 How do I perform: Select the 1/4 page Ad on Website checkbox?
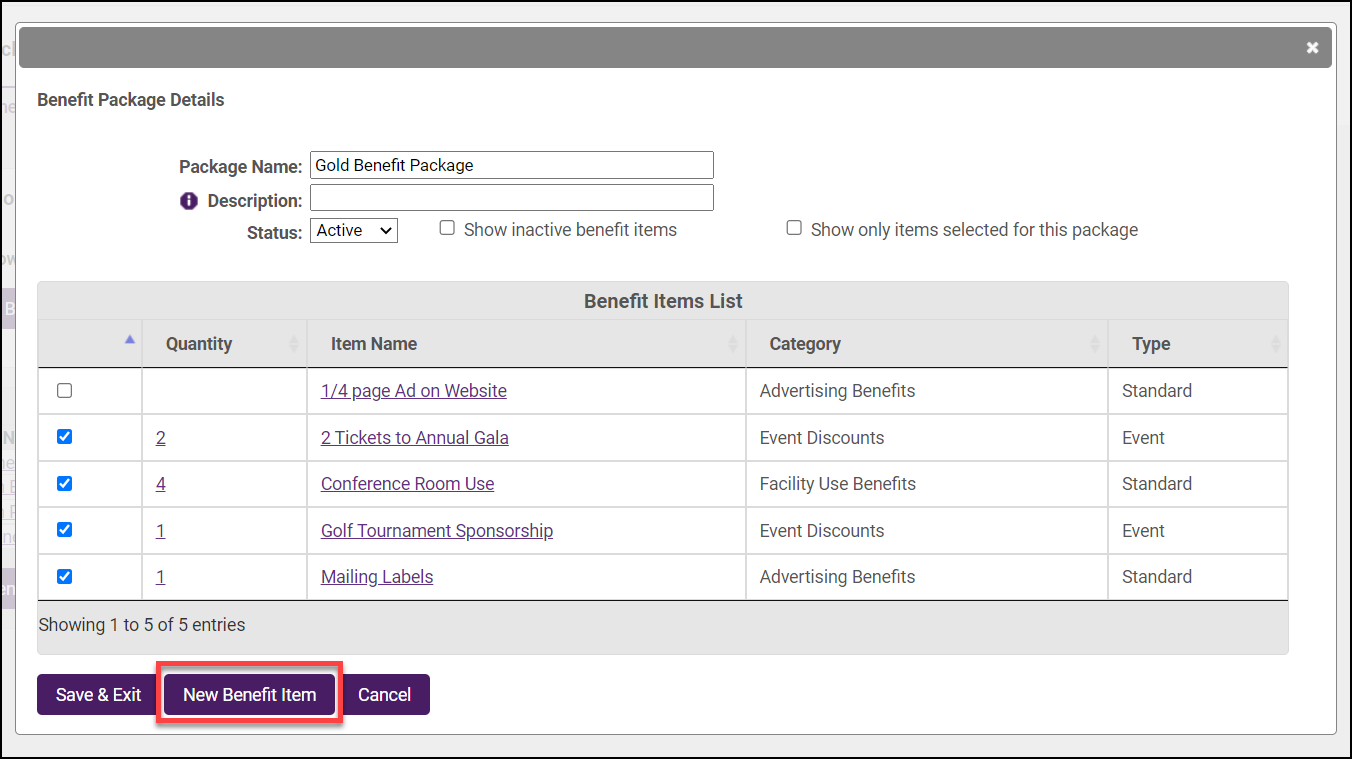65,391
